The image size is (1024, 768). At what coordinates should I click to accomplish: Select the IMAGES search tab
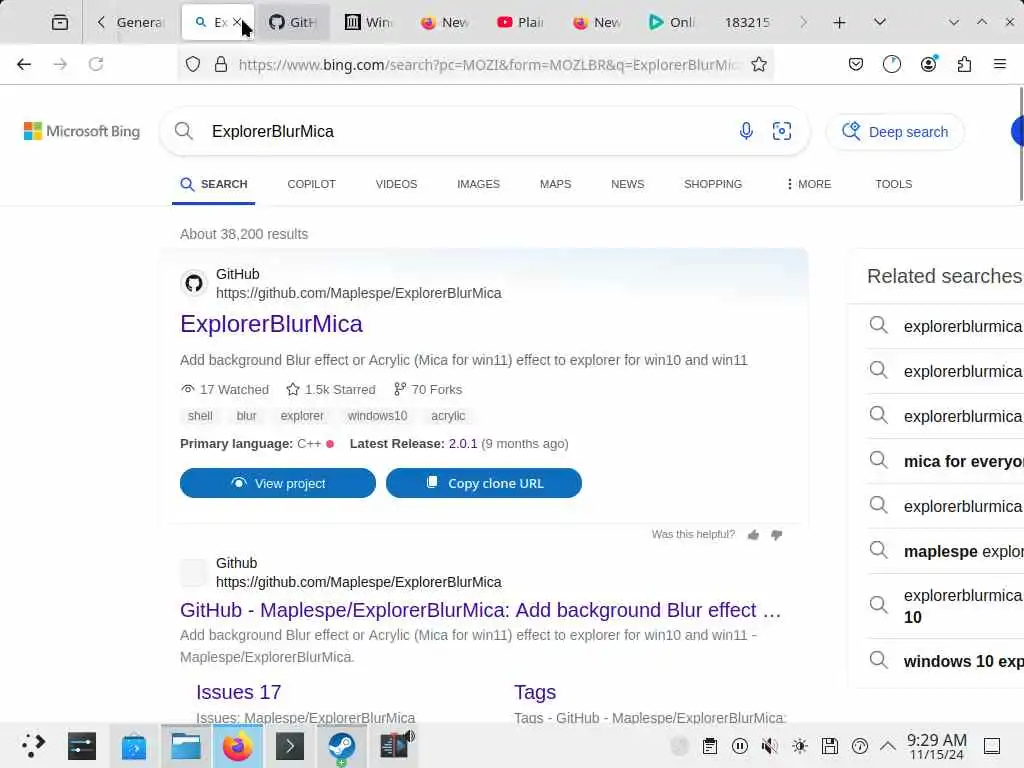point(479,184)
